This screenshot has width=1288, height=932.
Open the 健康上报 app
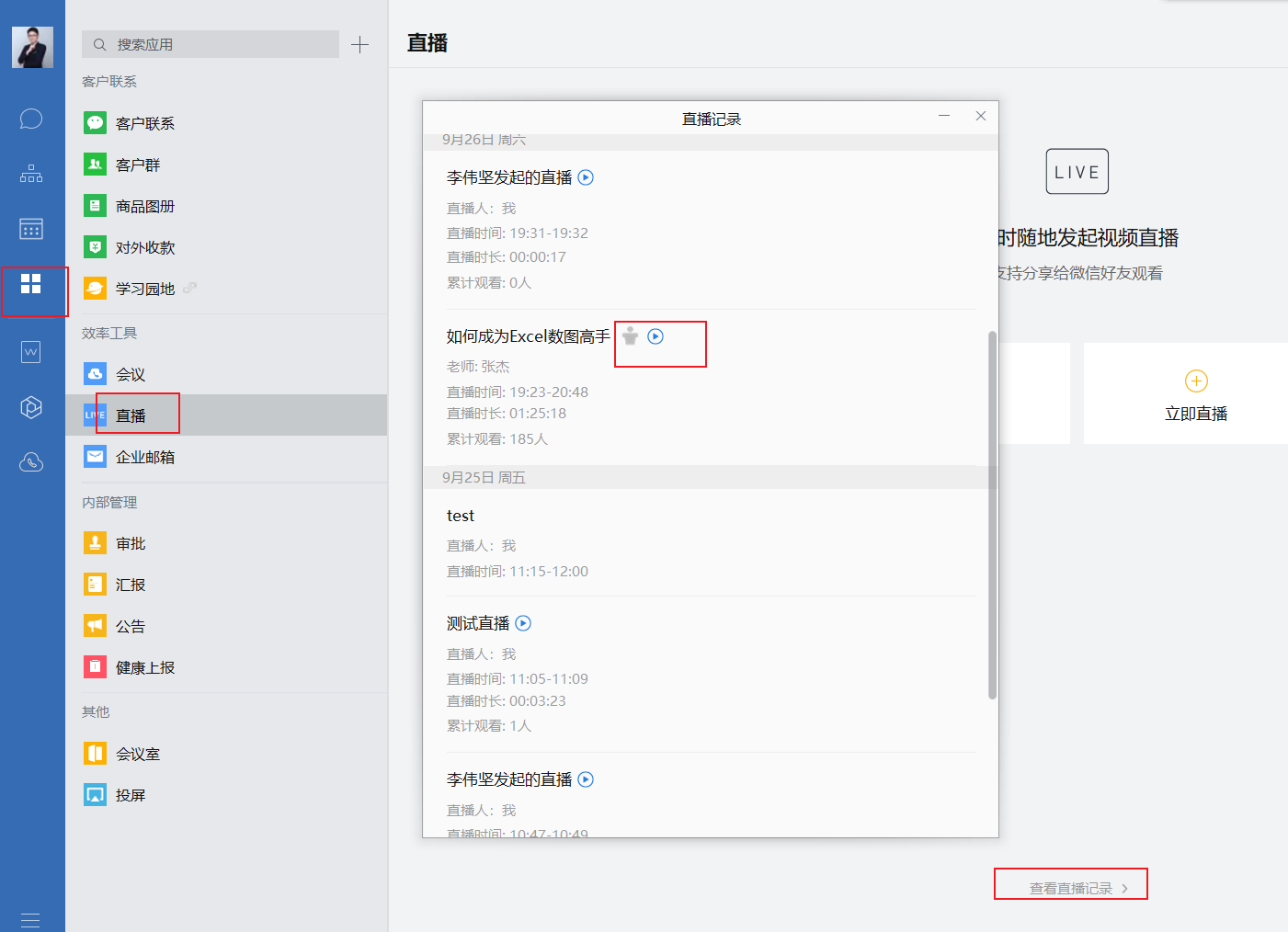(144, 667)
